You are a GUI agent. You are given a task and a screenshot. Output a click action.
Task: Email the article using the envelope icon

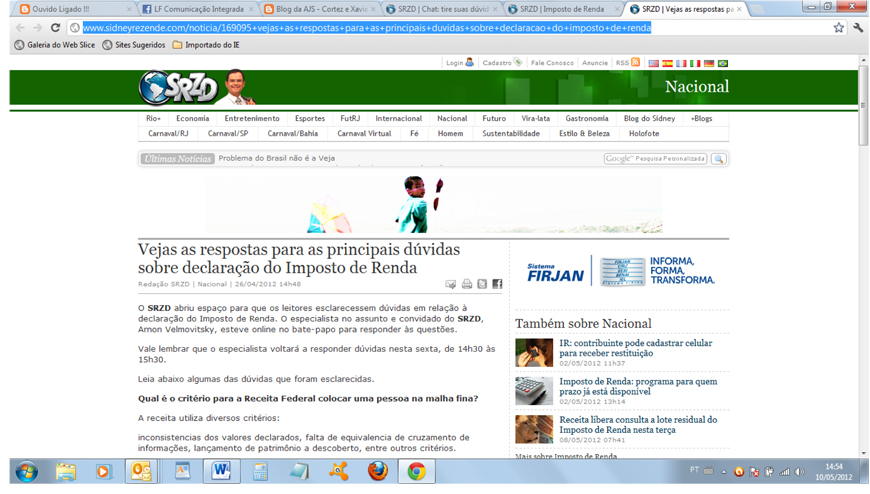451,284
